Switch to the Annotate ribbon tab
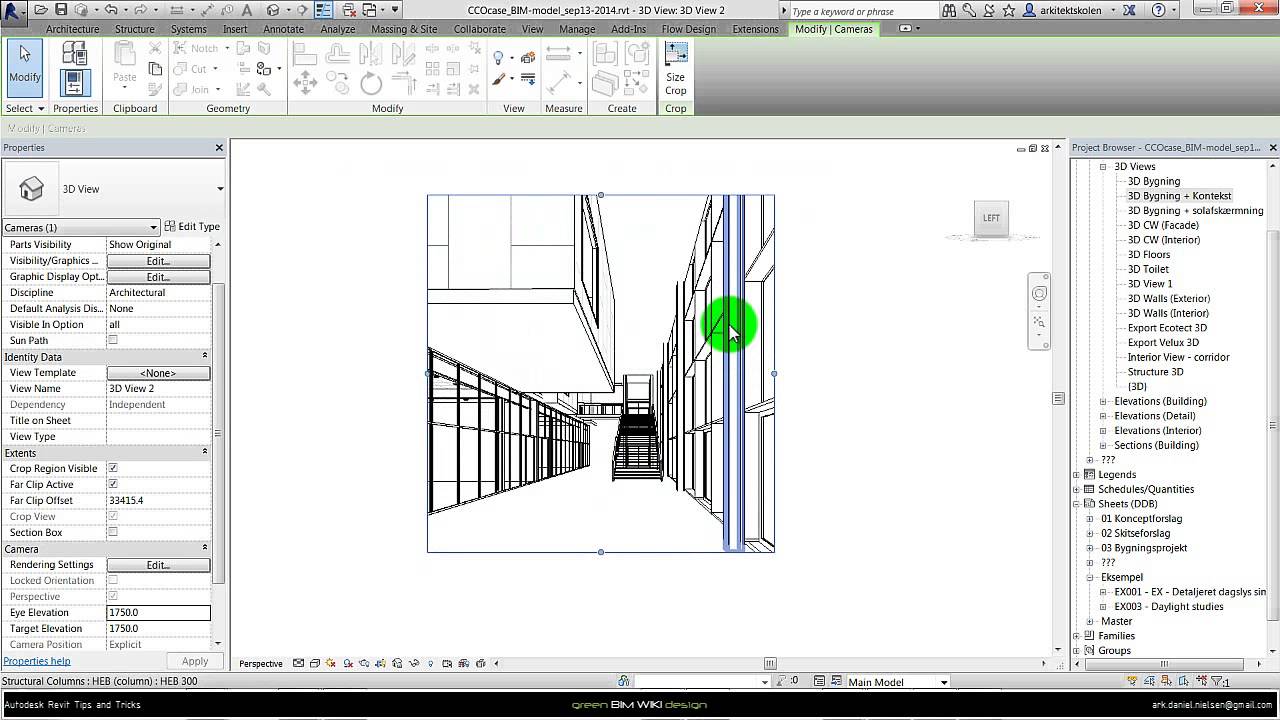Screen dimensions: 1280x720 (283, 29)
